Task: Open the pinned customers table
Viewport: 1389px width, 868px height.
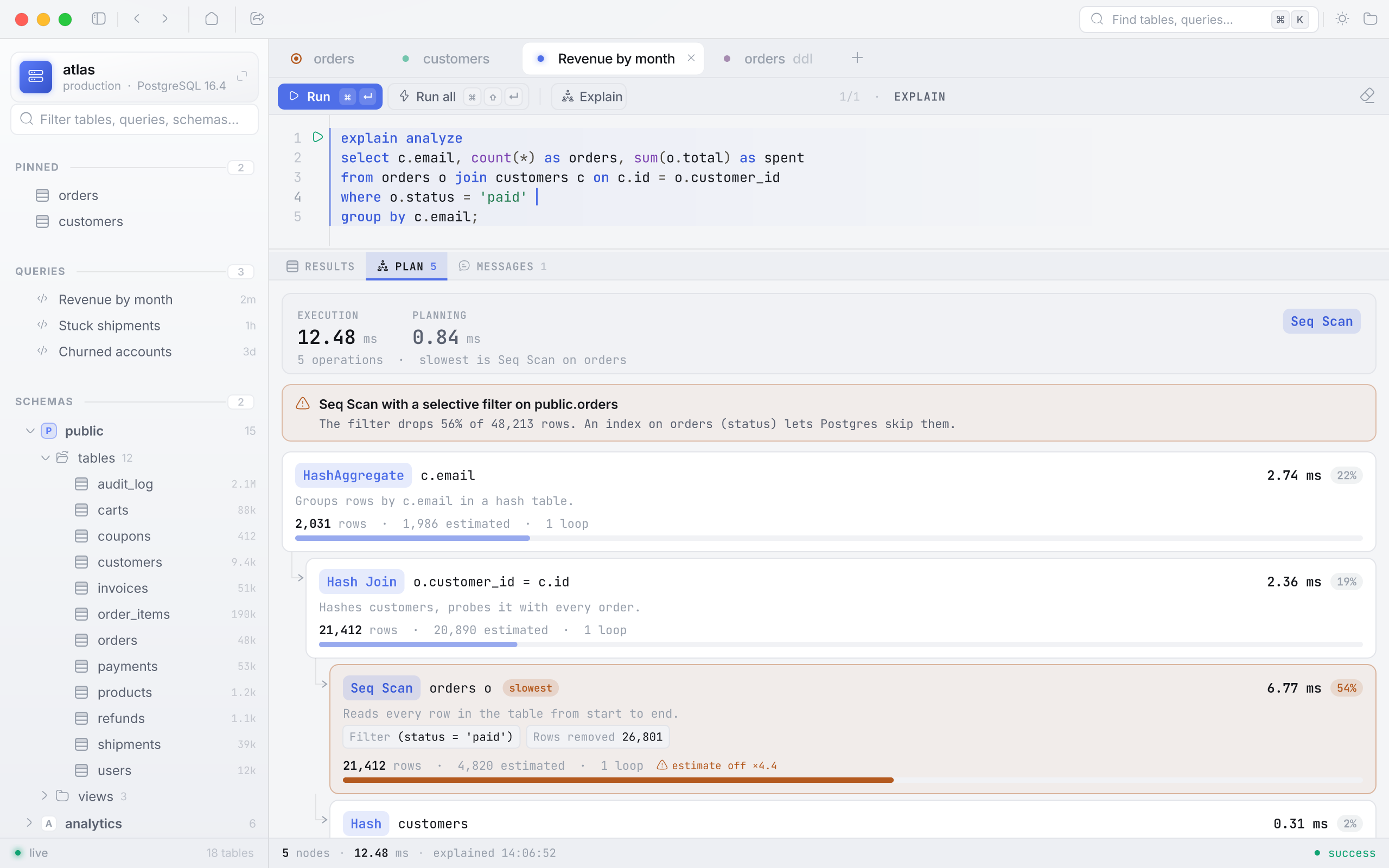Action: click(x=136, y=221)
